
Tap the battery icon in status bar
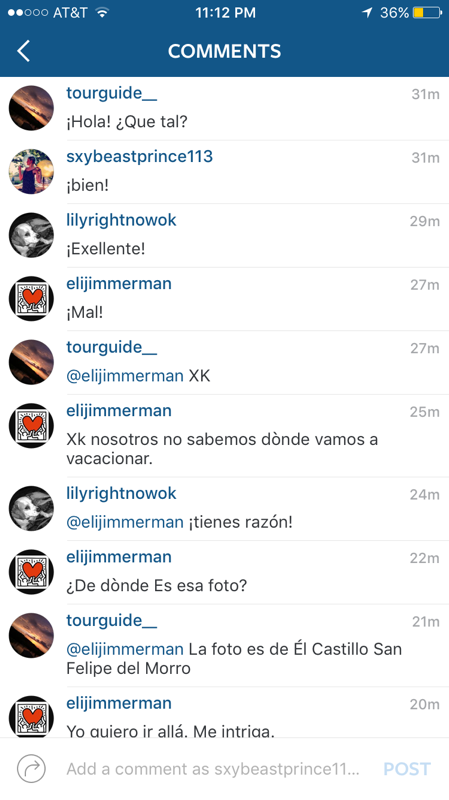click(427, 13)
